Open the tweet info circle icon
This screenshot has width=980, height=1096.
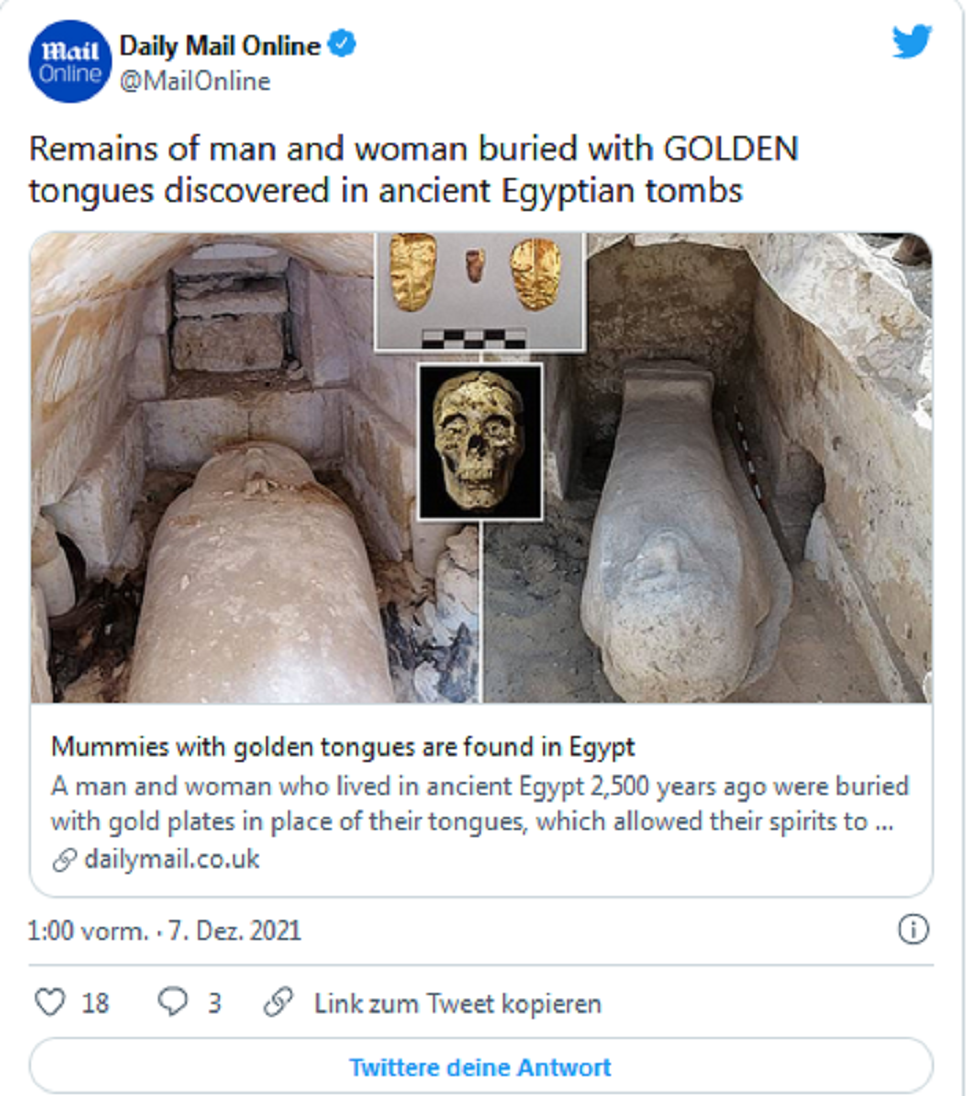click(x=912, y=930)
